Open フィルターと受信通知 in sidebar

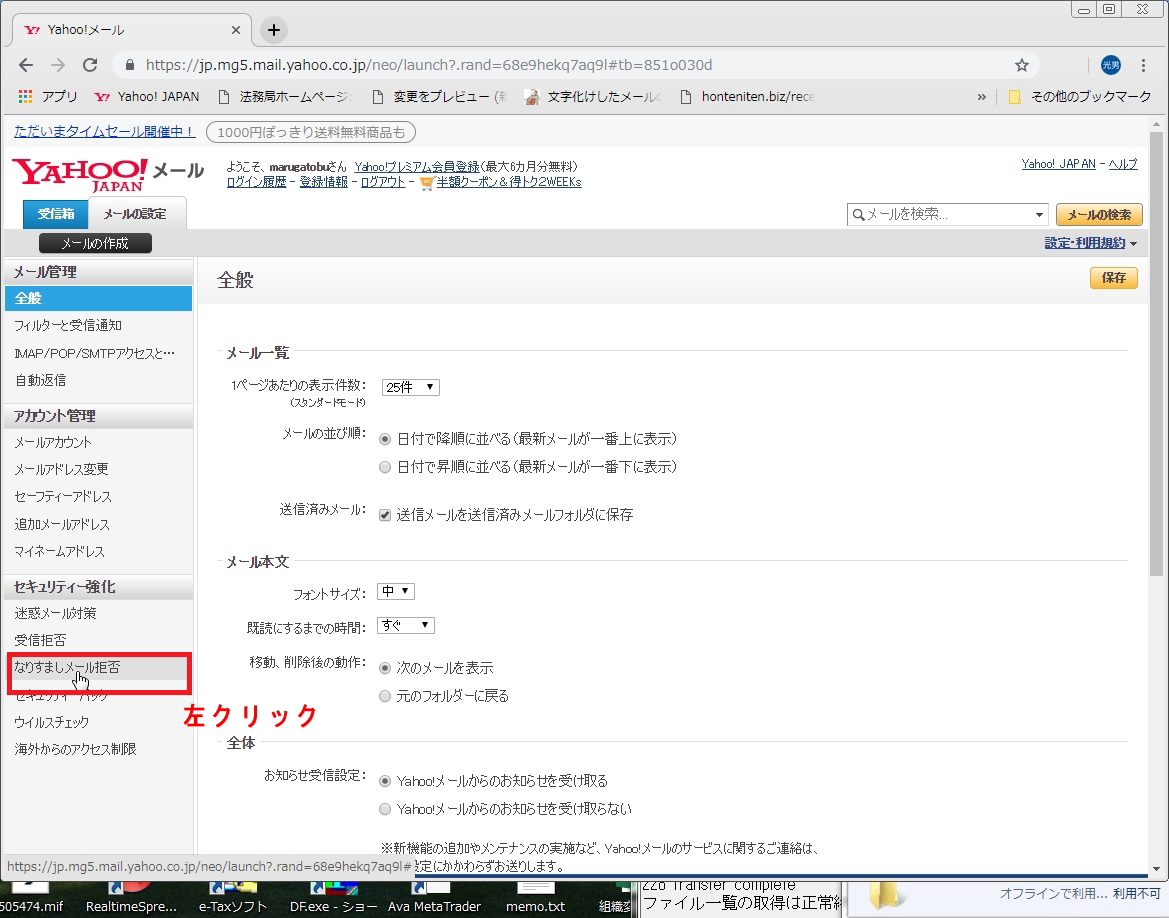tap(68, 326)
